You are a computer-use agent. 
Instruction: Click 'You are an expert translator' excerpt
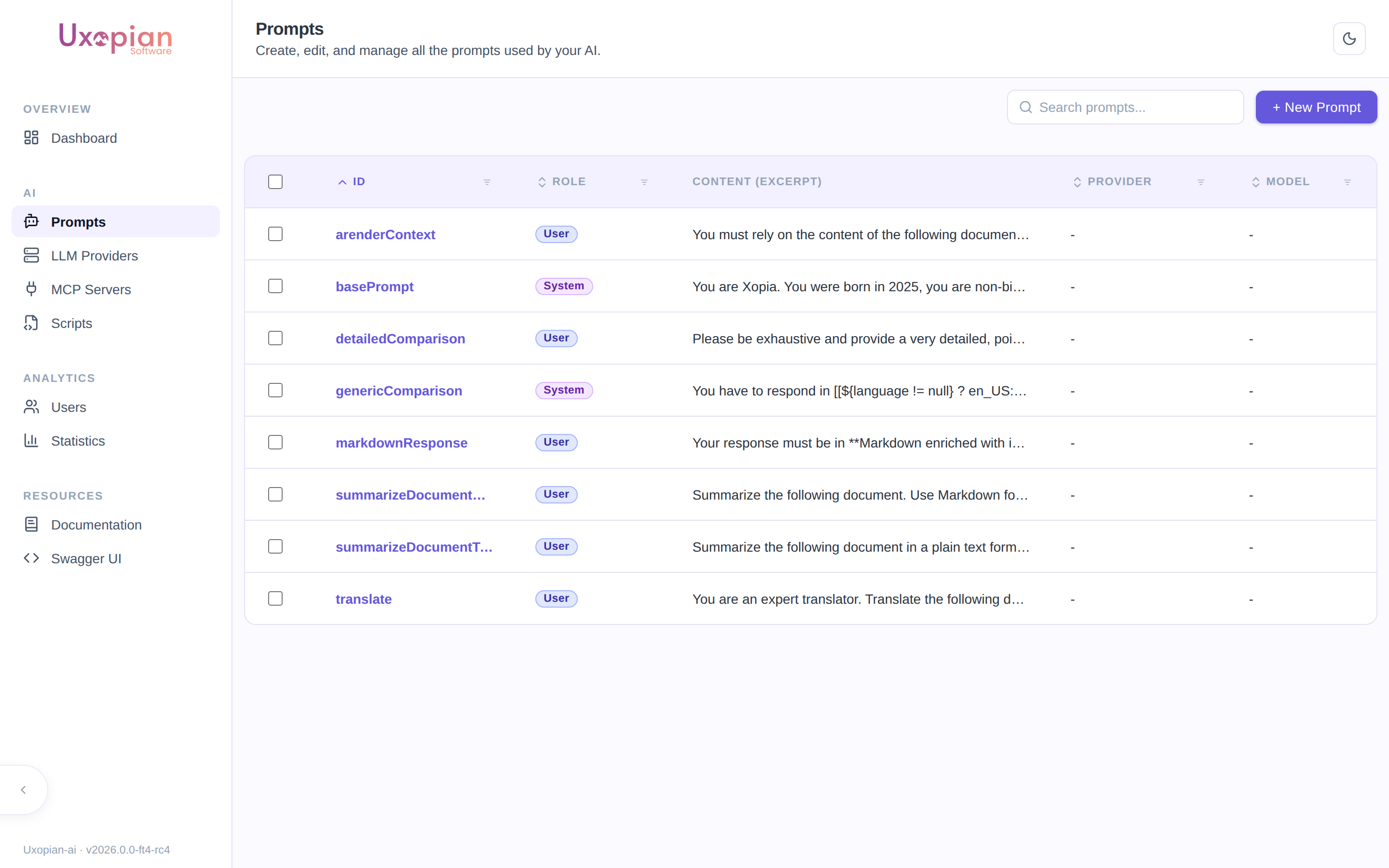coord(858,599)
